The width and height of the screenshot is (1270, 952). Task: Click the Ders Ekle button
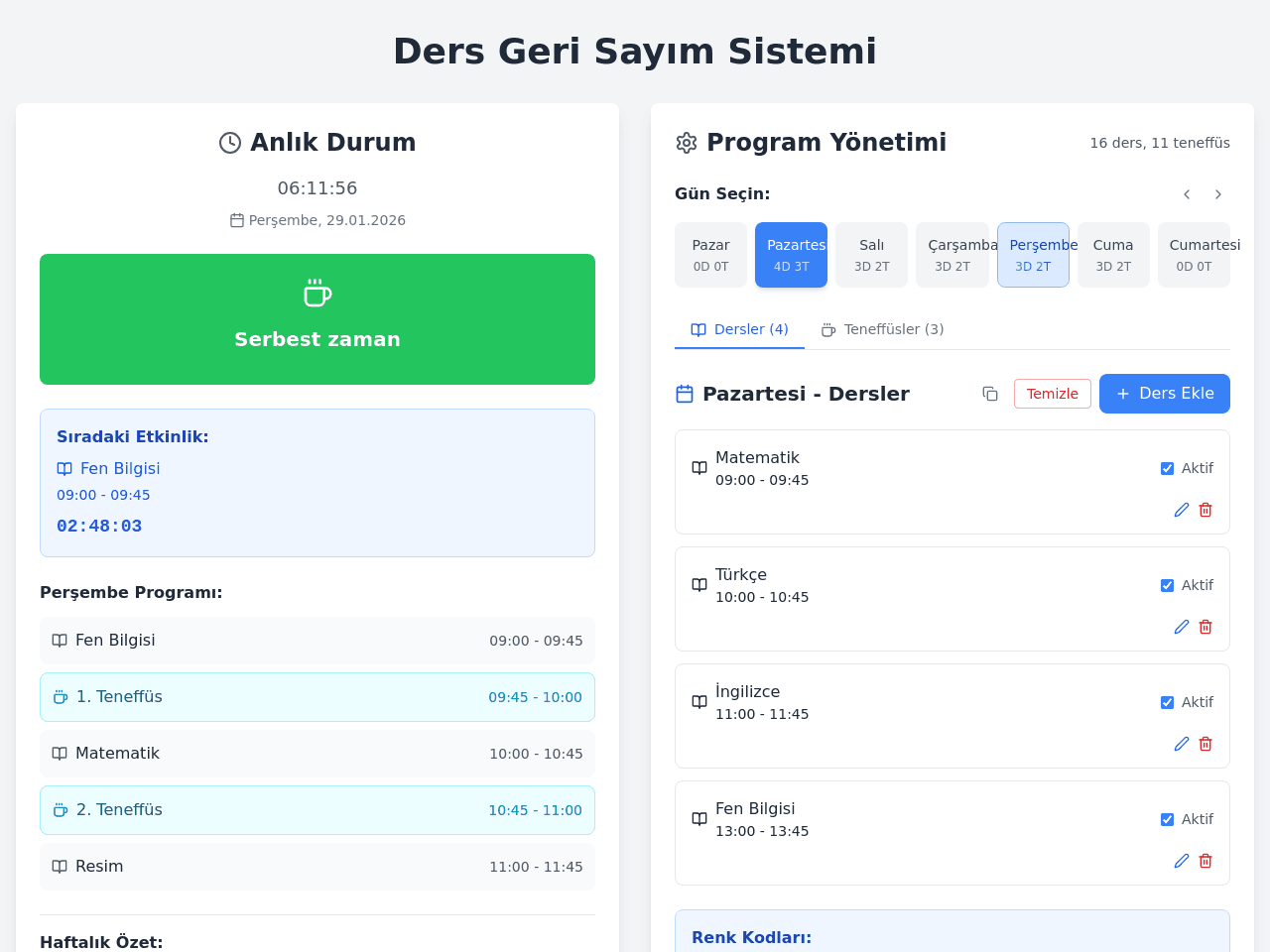click(x=1165, y=394)
